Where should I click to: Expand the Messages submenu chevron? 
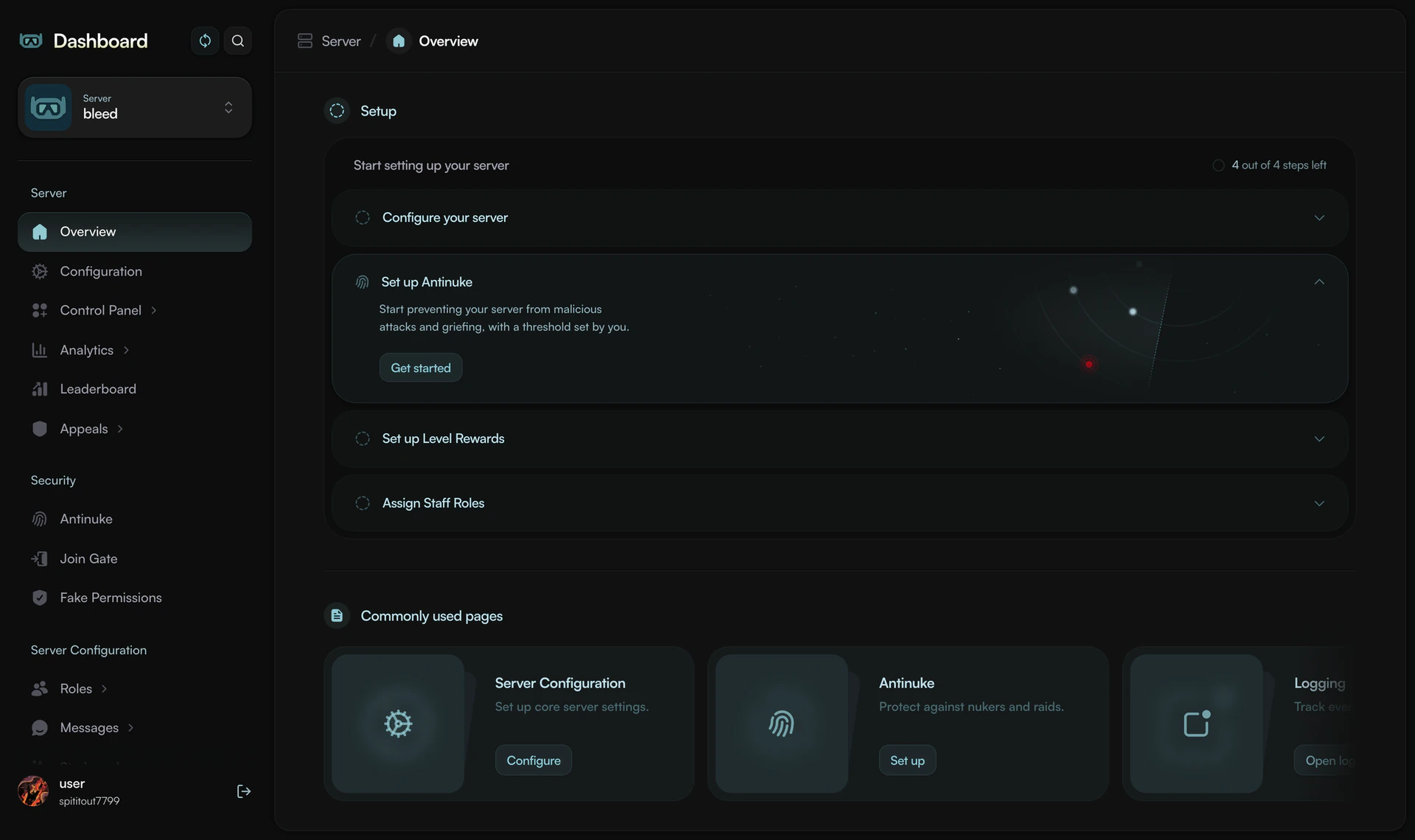tap(130, 728)
